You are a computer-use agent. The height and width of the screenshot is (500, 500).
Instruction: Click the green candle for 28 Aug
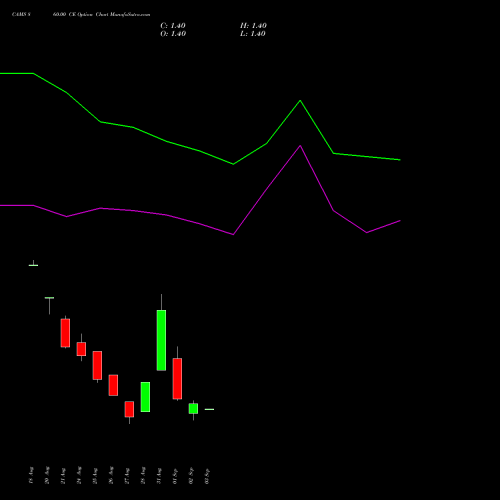tap(145, 397)
